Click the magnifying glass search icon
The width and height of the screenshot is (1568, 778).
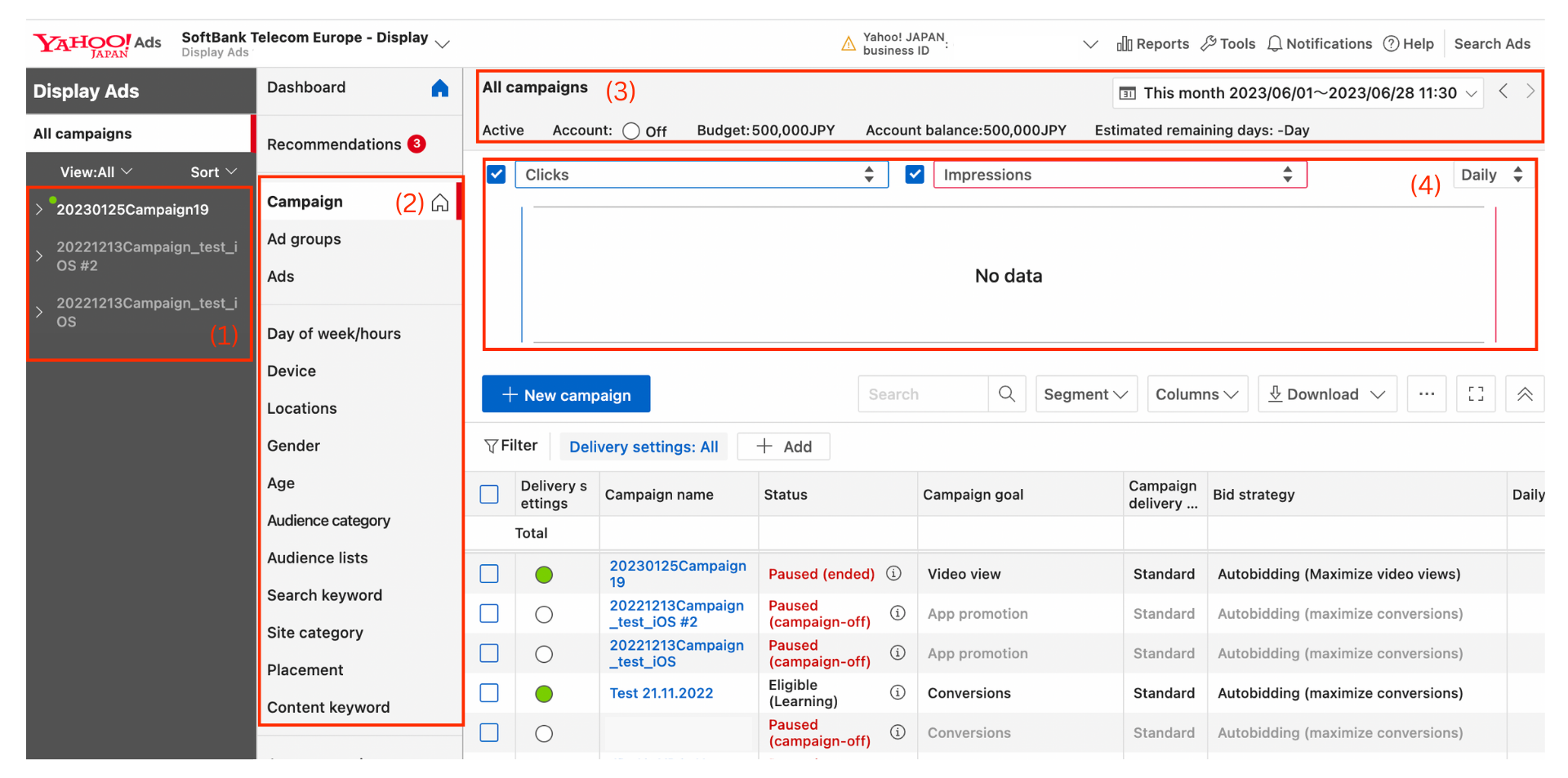1007,394
